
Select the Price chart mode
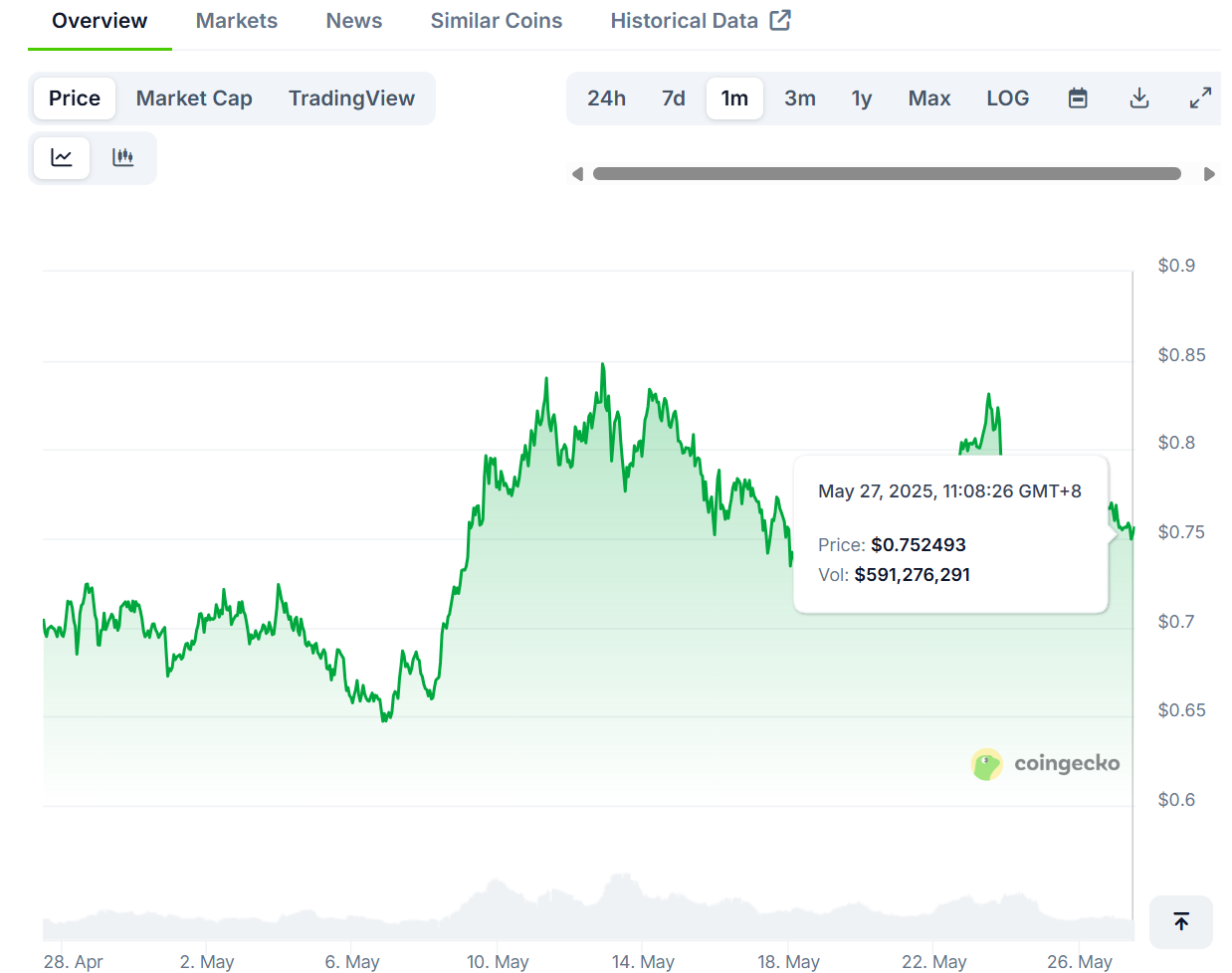click(x=75, y=98)
